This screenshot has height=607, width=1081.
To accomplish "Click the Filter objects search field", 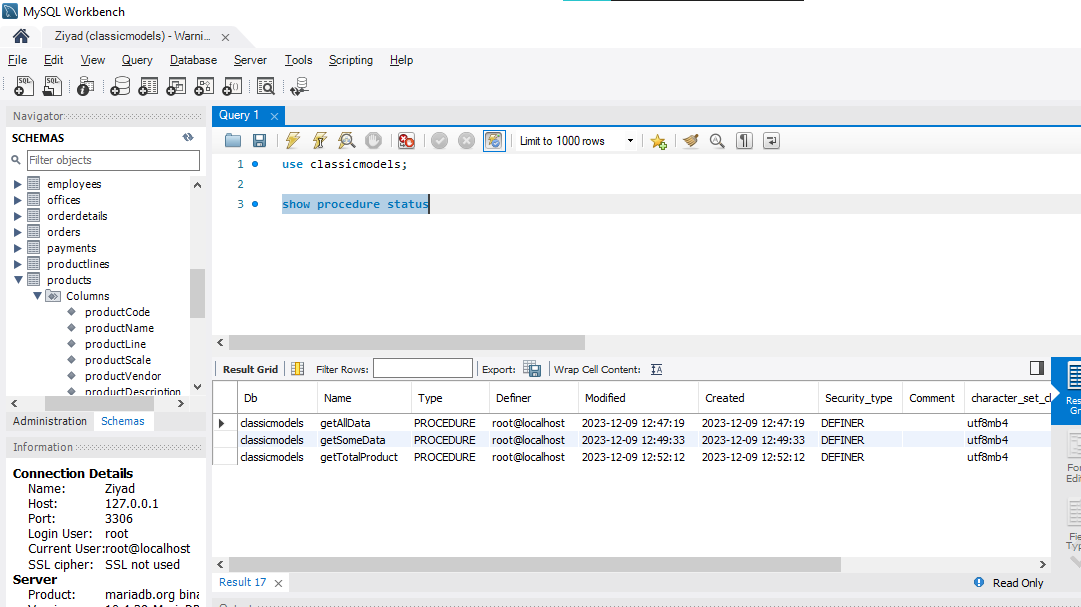I will [113, 160].
